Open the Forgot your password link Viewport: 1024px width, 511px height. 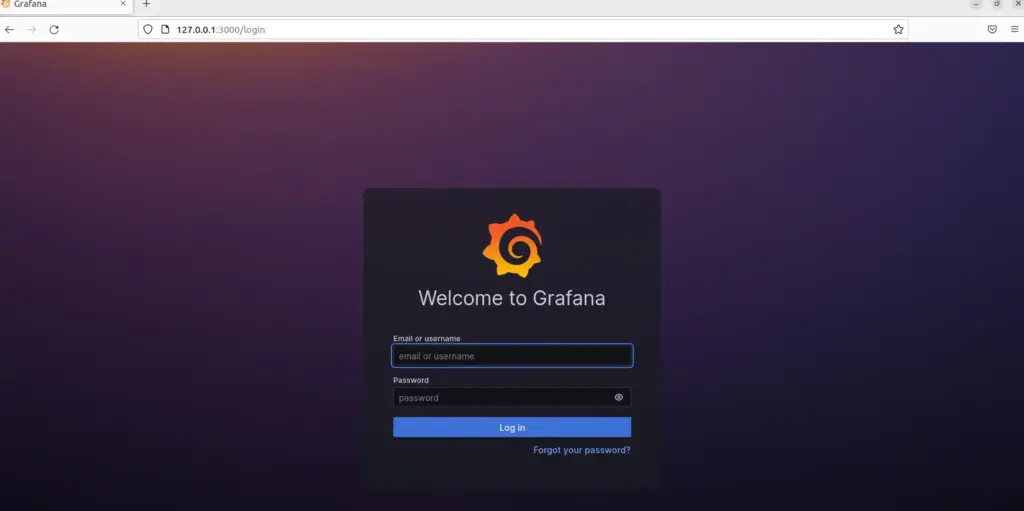[x=582, y=450]
